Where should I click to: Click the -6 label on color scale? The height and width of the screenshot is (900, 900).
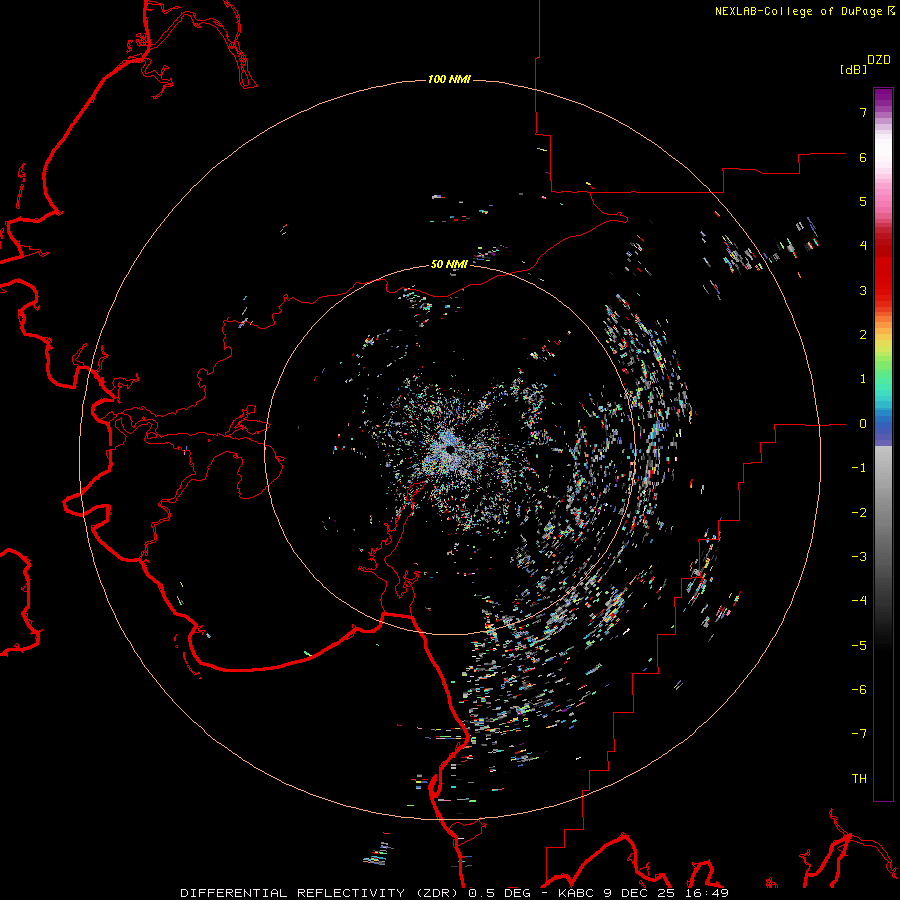[x=859, y=690]
